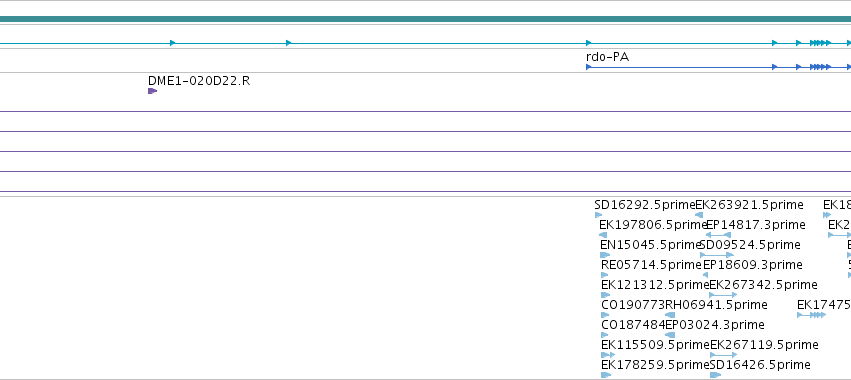
Task: Select the SD09524.5prime EST feature glyph
Action: click(x=717, y=255)
